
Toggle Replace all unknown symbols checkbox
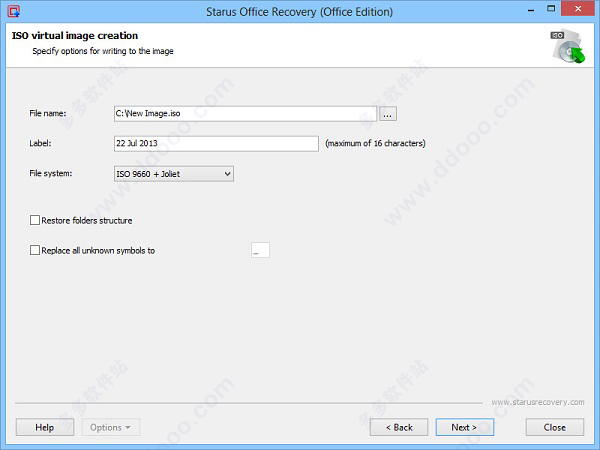point(35,250)
